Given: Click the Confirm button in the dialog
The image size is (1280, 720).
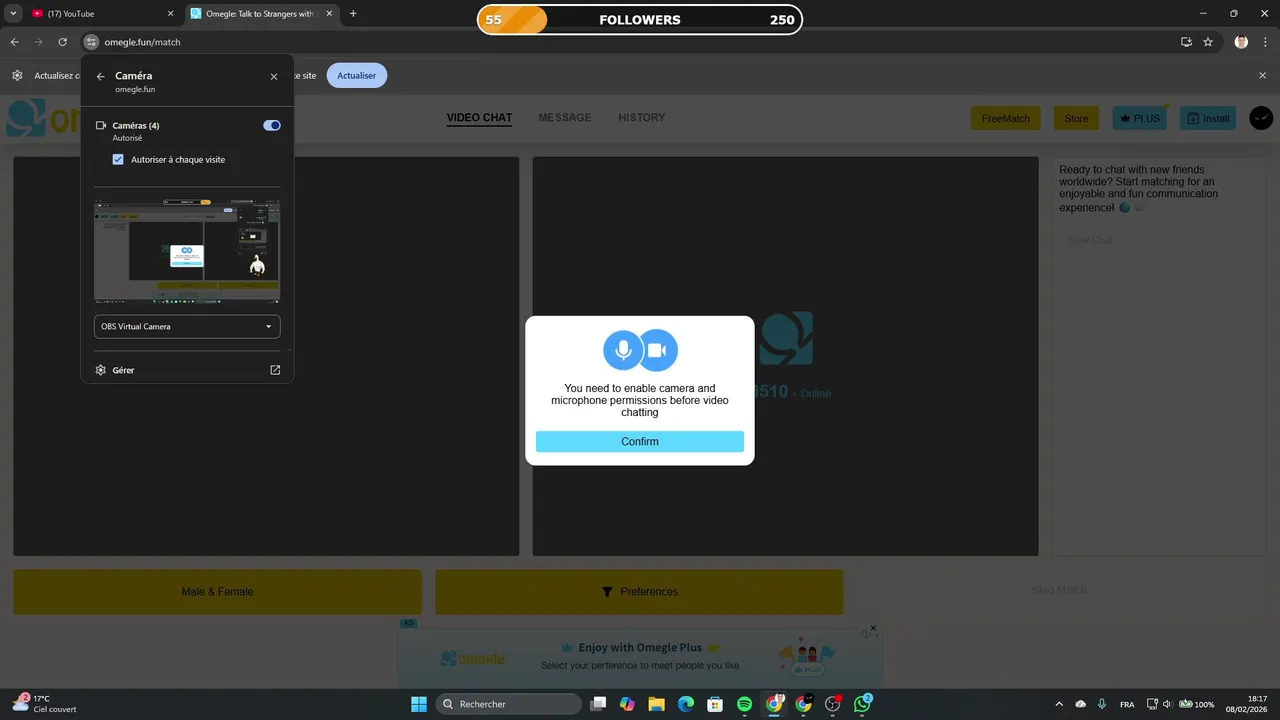Looking at the screenshot, I should tap(640, 442).
